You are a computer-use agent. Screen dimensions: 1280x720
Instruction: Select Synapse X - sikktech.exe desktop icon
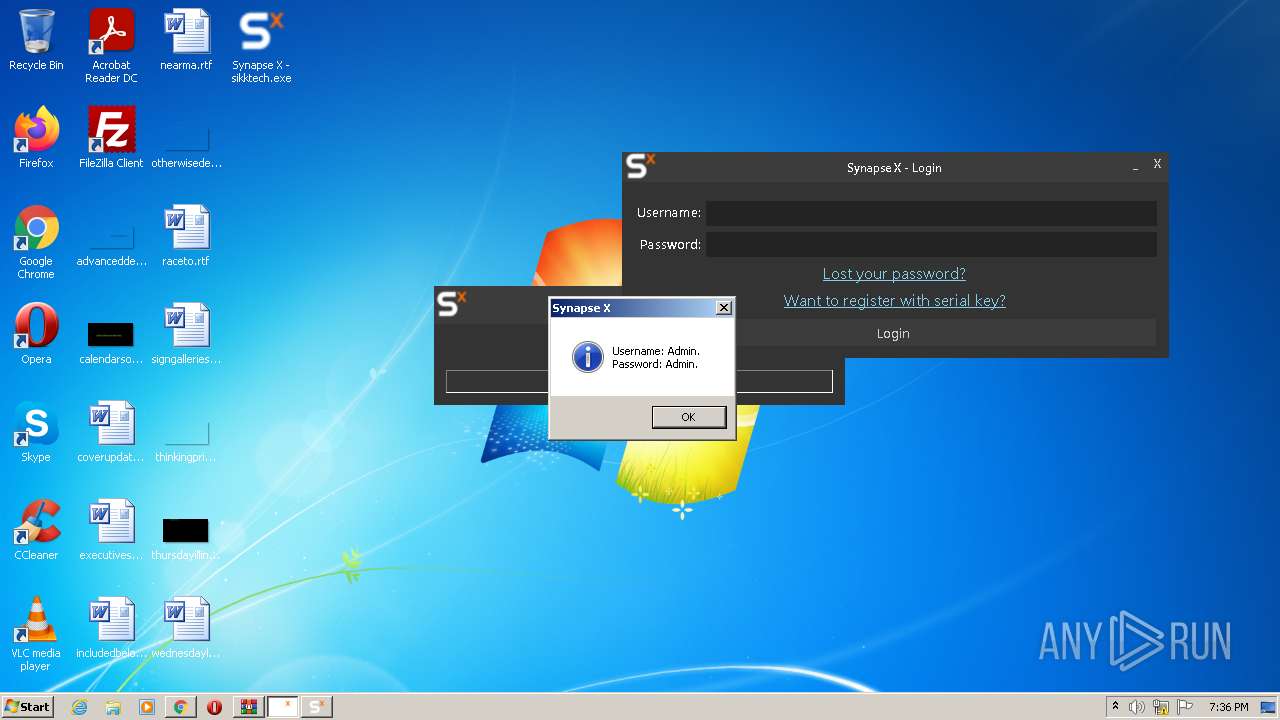(261, 47)
